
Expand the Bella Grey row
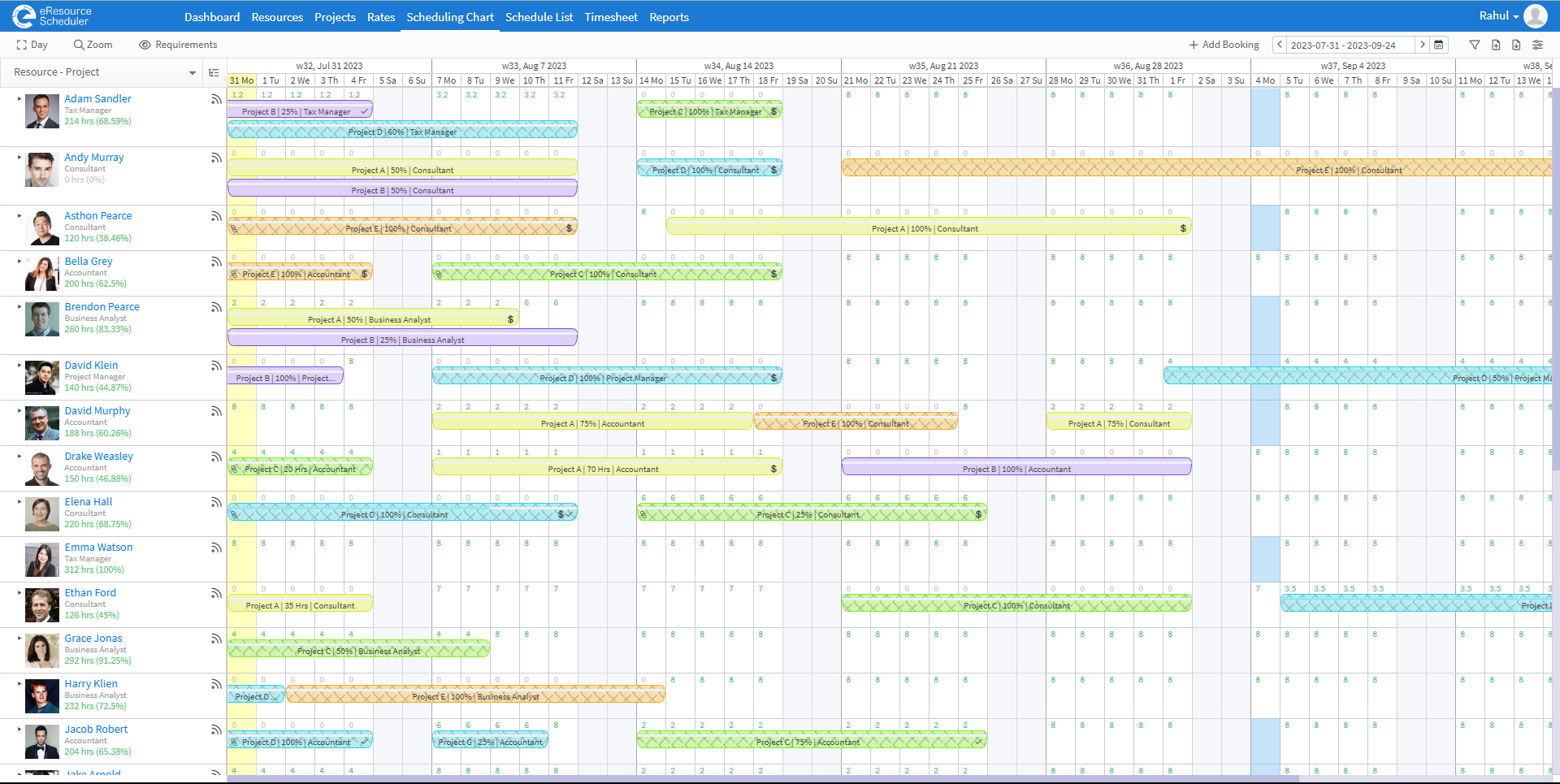coord(19,261)
